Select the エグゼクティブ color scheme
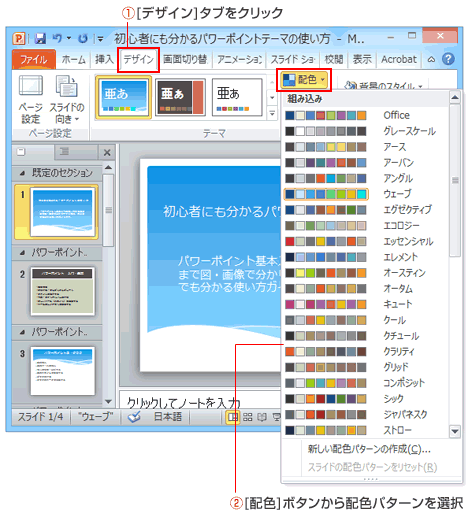Image resolution: width=468 pixels, height=515 pixels. (x=365, y=210)
